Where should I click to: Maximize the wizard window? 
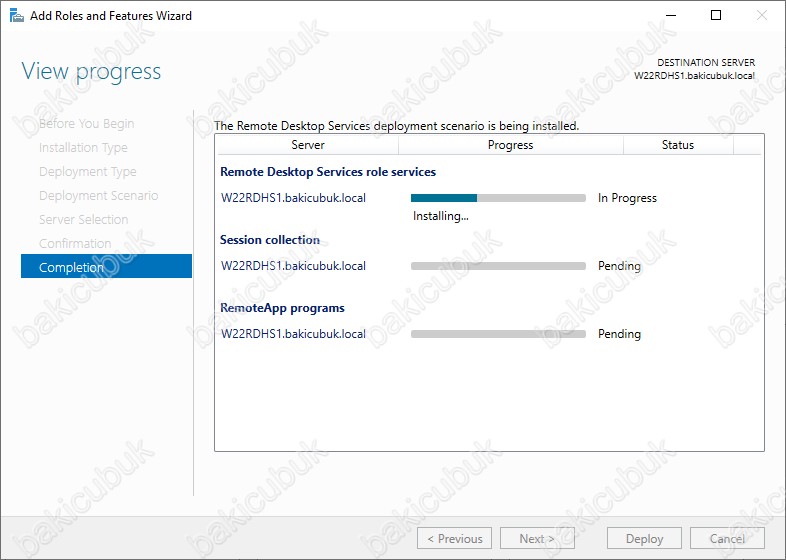pyautogui.click(x=716, y=16)
